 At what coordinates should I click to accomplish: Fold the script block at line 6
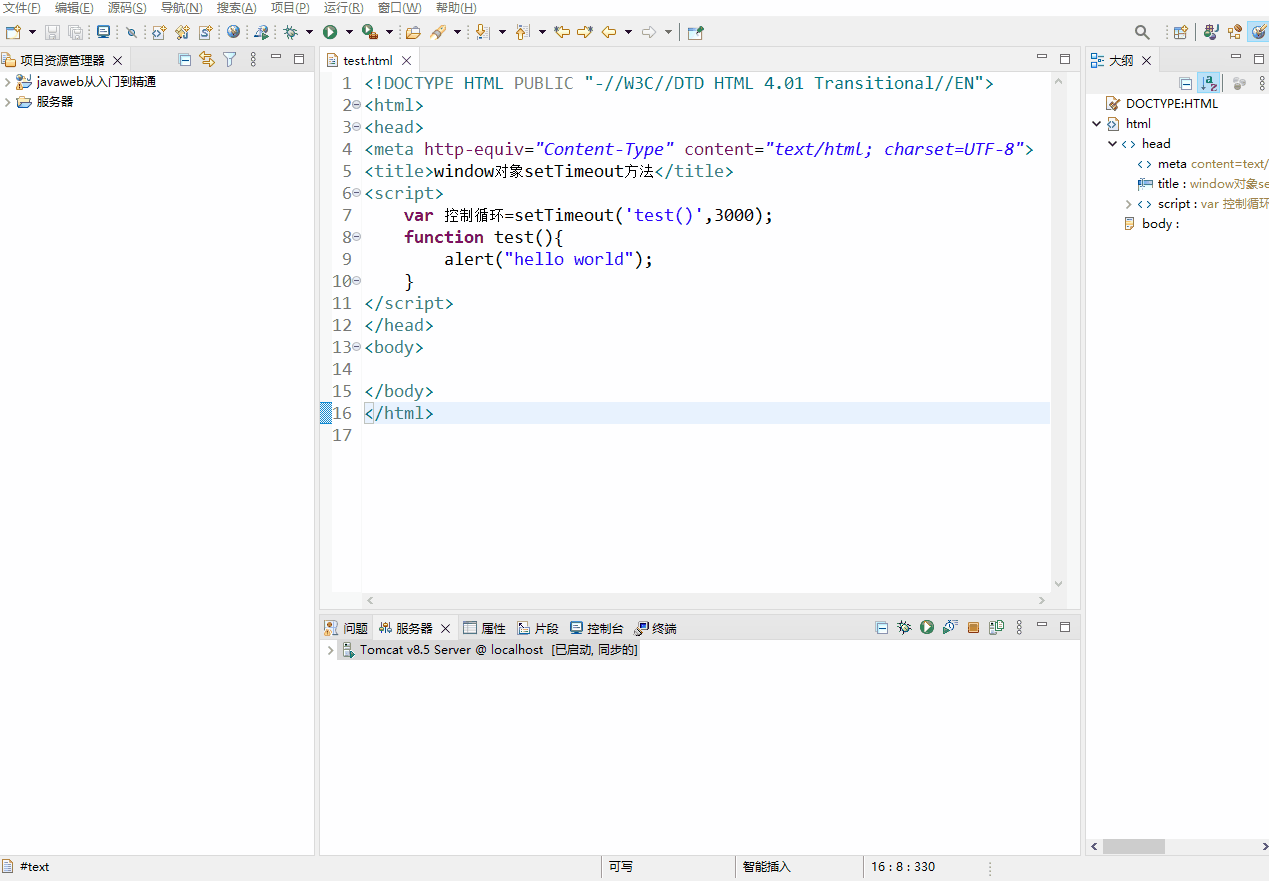tap(356, 192)
